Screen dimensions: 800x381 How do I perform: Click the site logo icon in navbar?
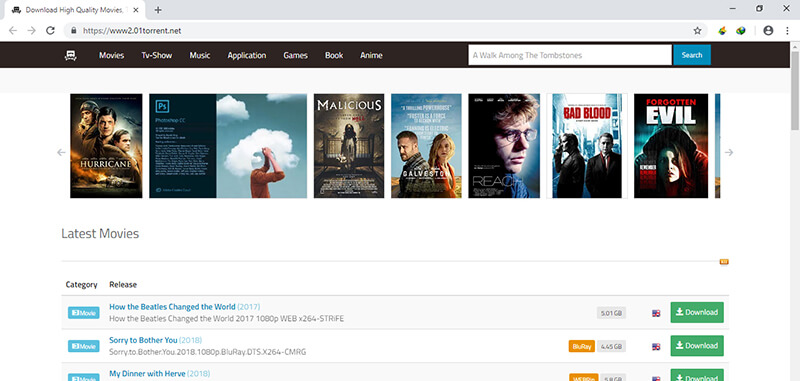click(x=70, y=56)
